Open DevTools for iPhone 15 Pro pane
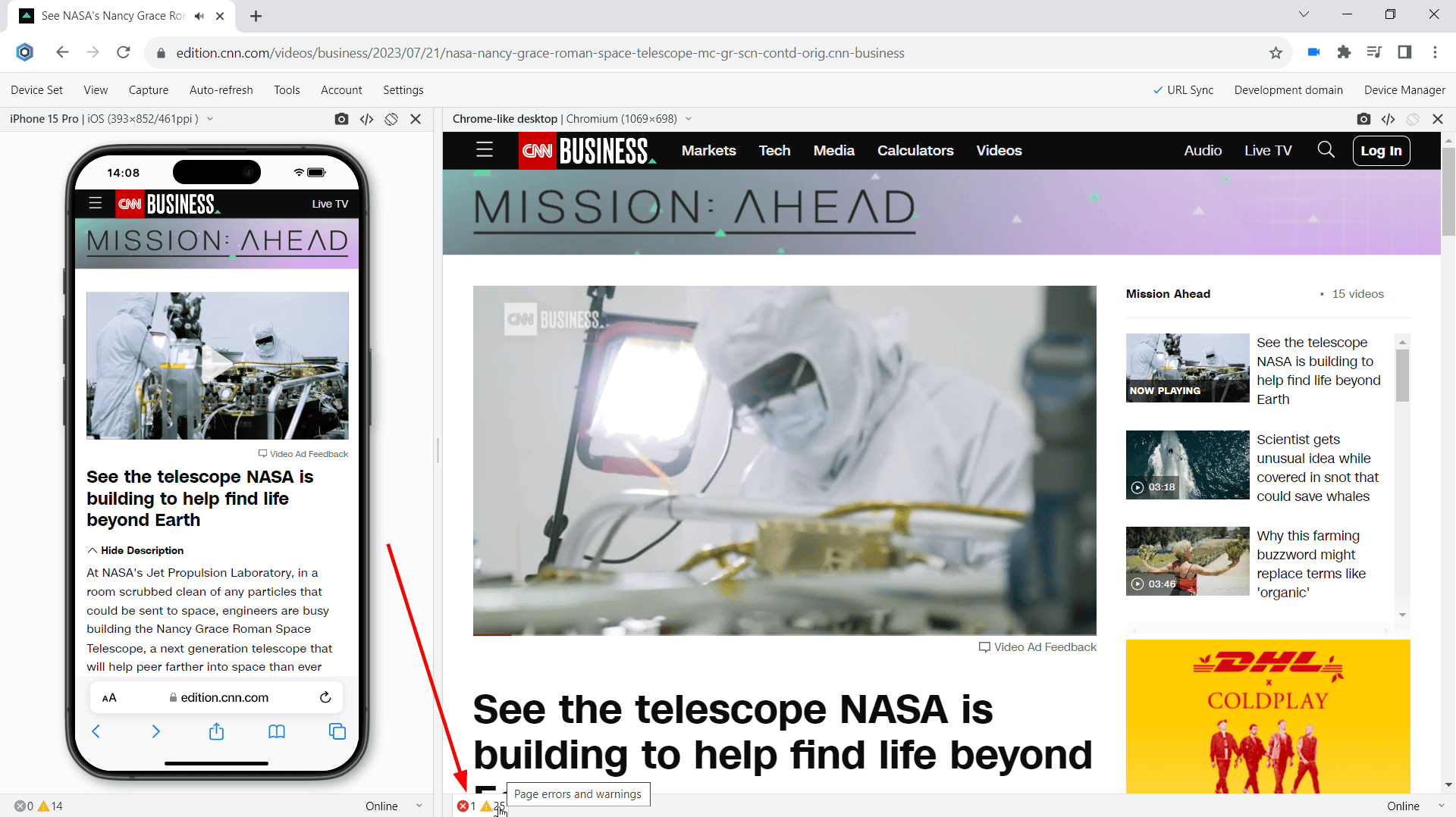 coord(366,119)
